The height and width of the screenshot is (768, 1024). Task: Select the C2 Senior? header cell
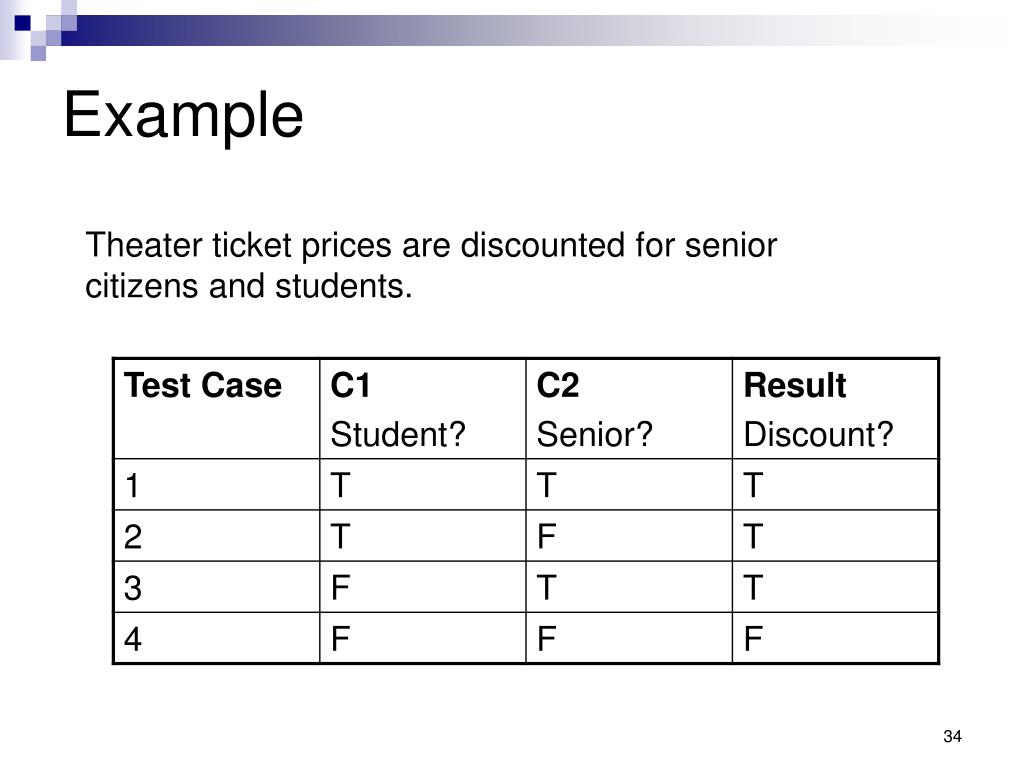click(x=629, y=409)
